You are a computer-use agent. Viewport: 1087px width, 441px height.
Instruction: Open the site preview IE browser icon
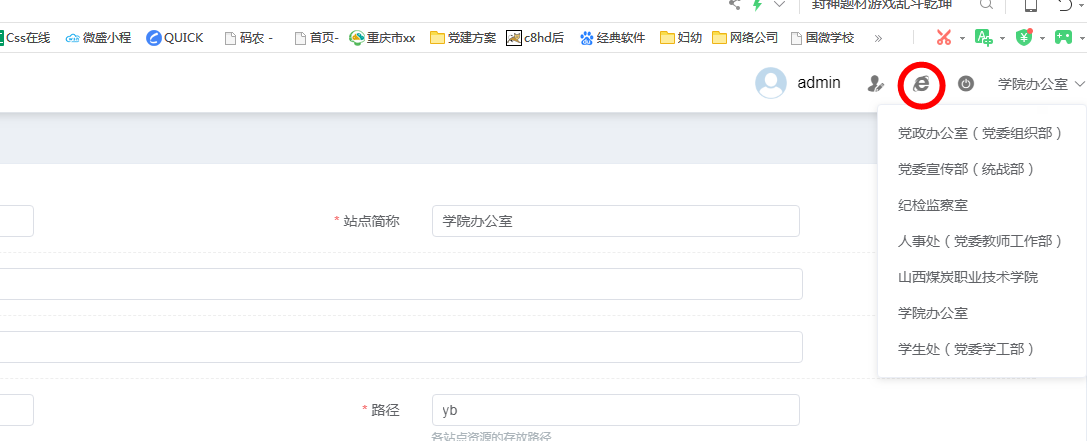921,84
